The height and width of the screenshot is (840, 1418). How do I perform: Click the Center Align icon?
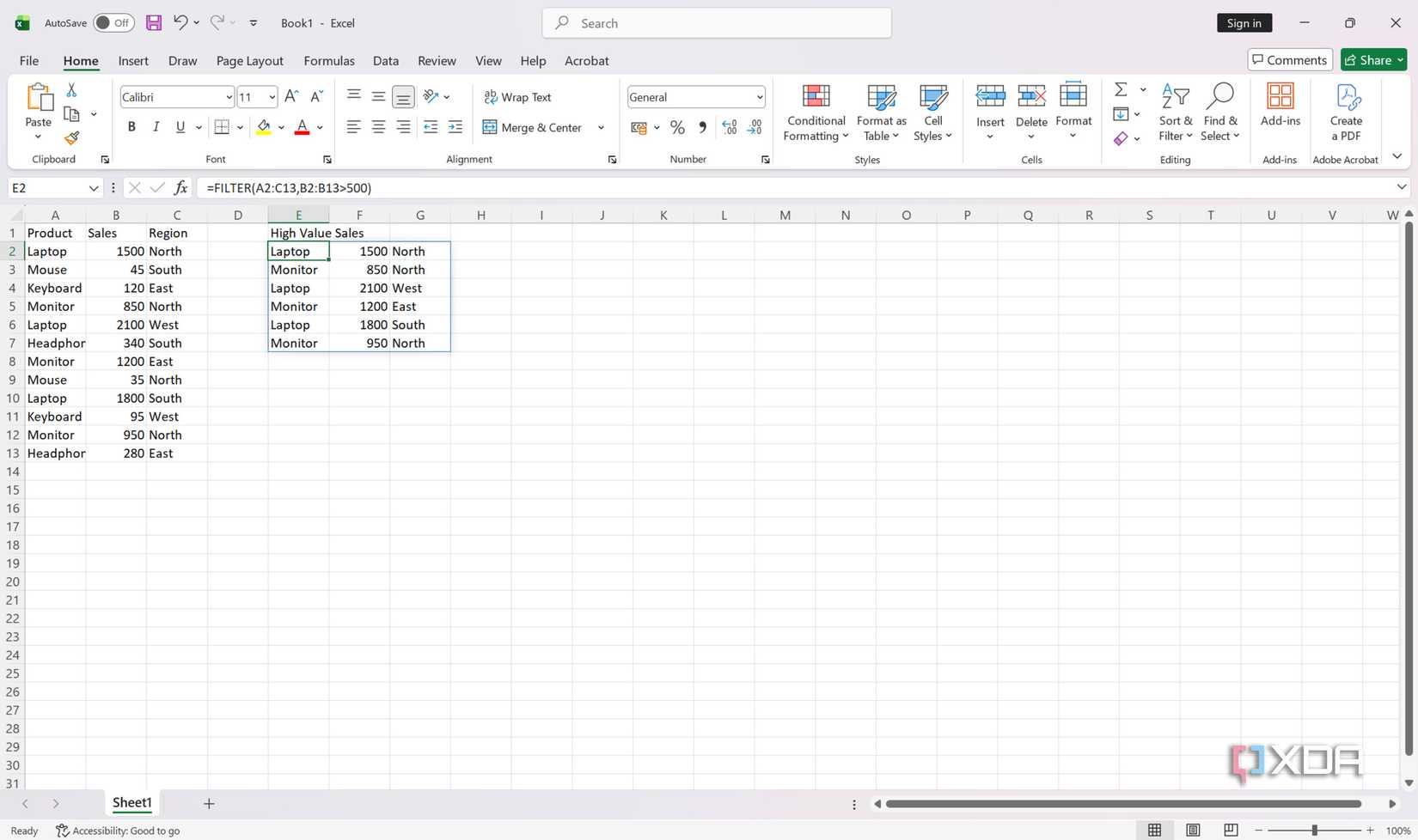(x=378, y=126)
